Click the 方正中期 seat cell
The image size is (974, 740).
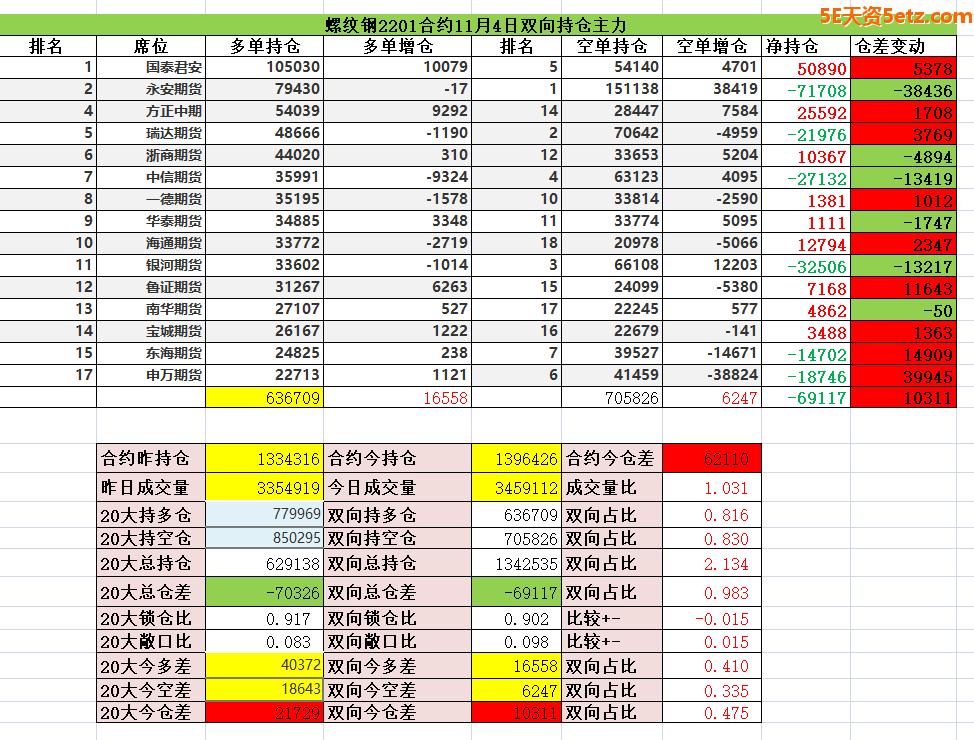click(151, 111)
